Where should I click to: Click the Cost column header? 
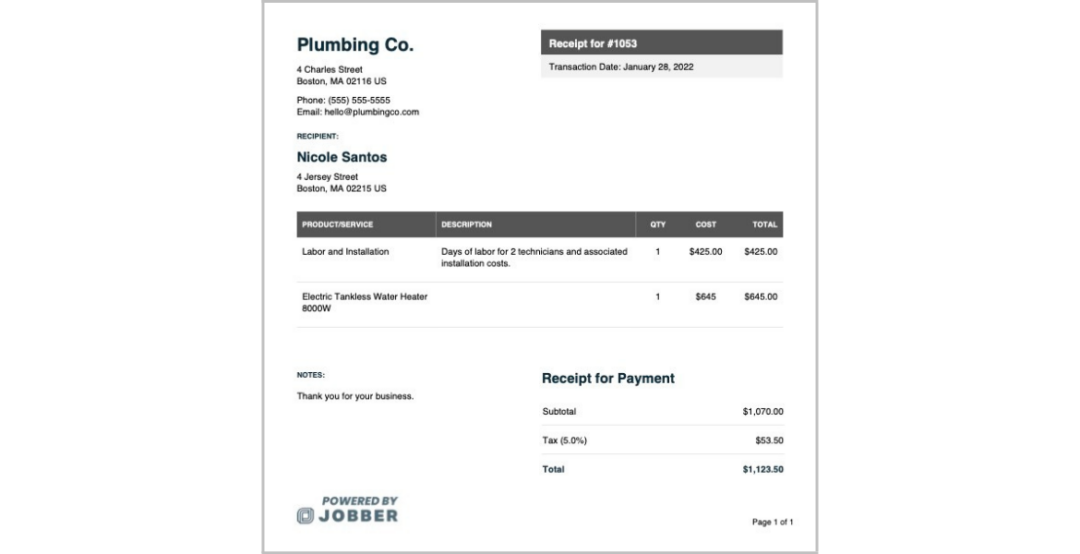point(705,225)
